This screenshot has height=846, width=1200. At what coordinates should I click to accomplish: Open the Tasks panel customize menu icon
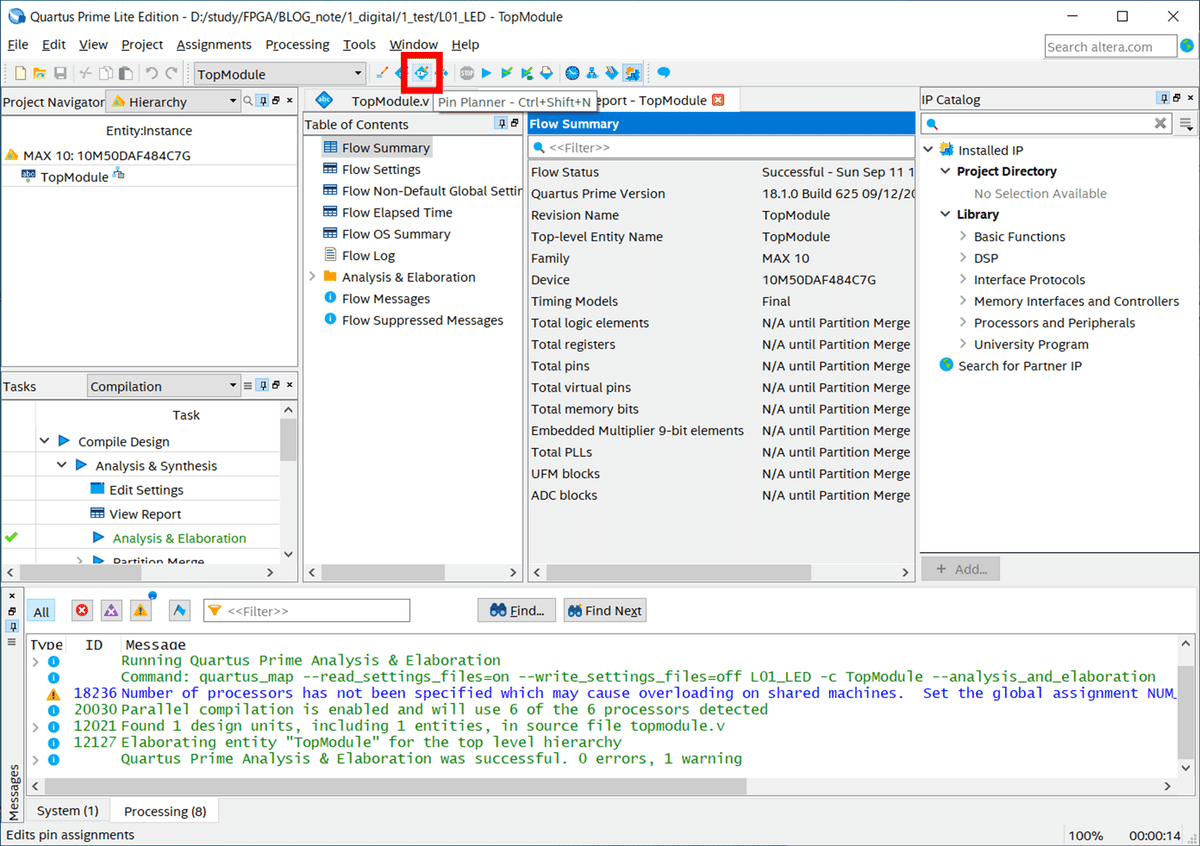coord(247,386)
